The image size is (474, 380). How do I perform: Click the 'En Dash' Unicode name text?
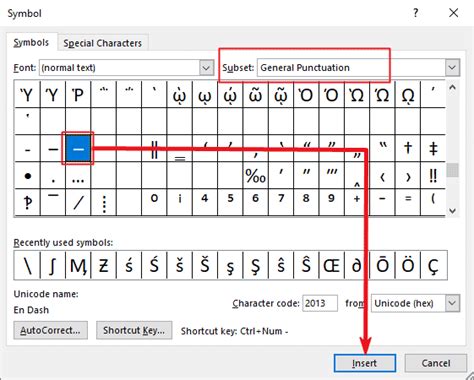(x=31, y=310)
